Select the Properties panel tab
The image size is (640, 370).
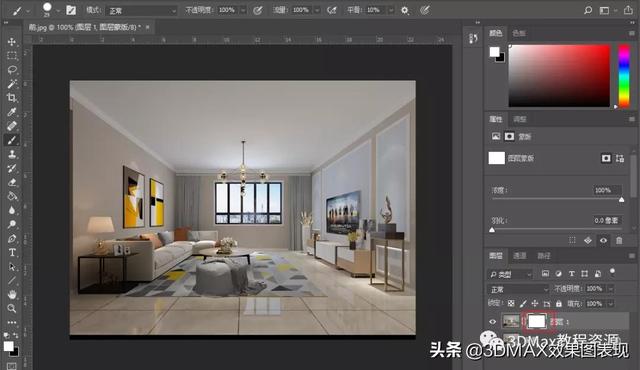click(496, 119)
